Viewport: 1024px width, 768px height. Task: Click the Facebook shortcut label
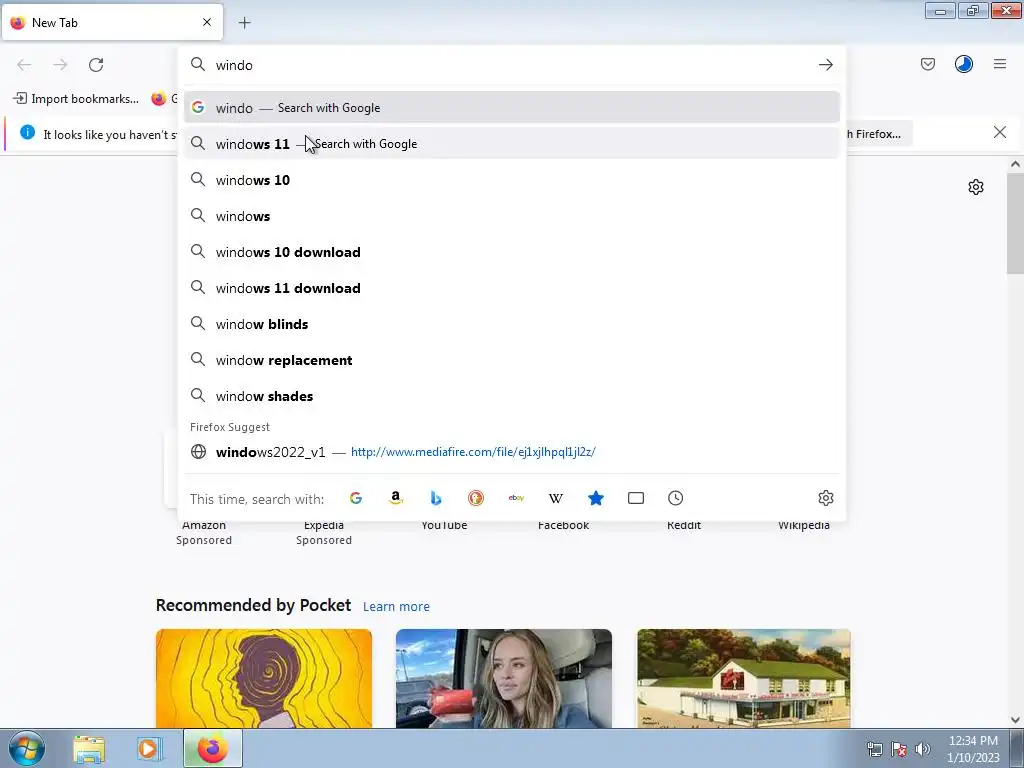tap(564, 526)
